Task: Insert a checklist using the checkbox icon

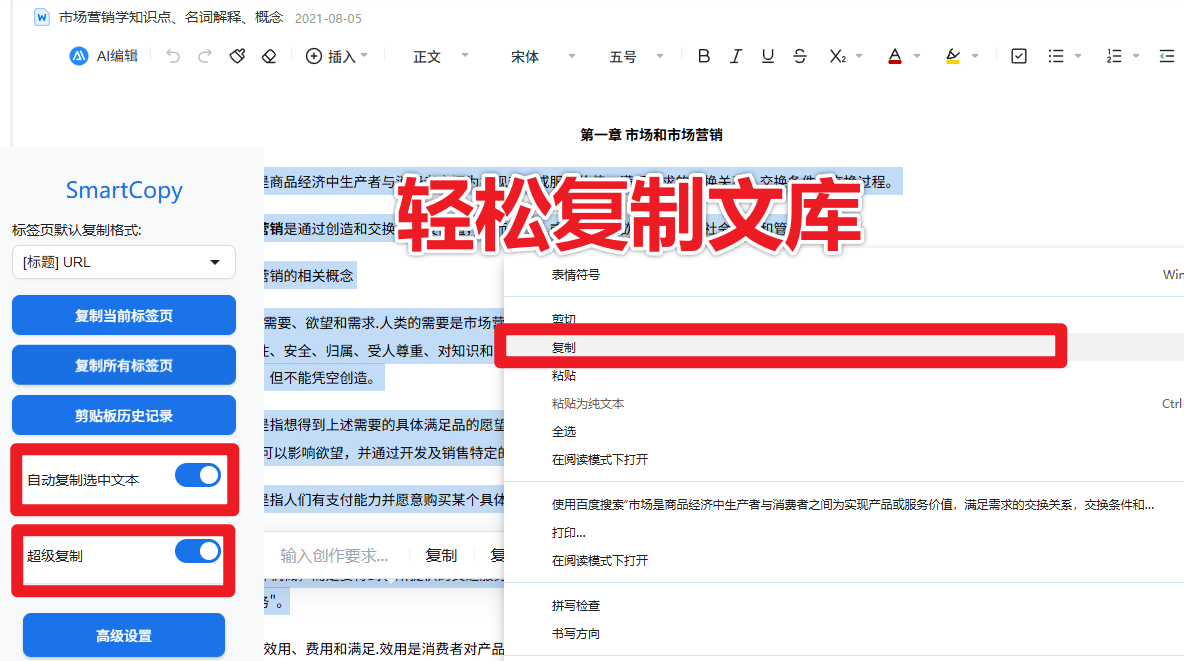Action: [x=1018, y=56]
